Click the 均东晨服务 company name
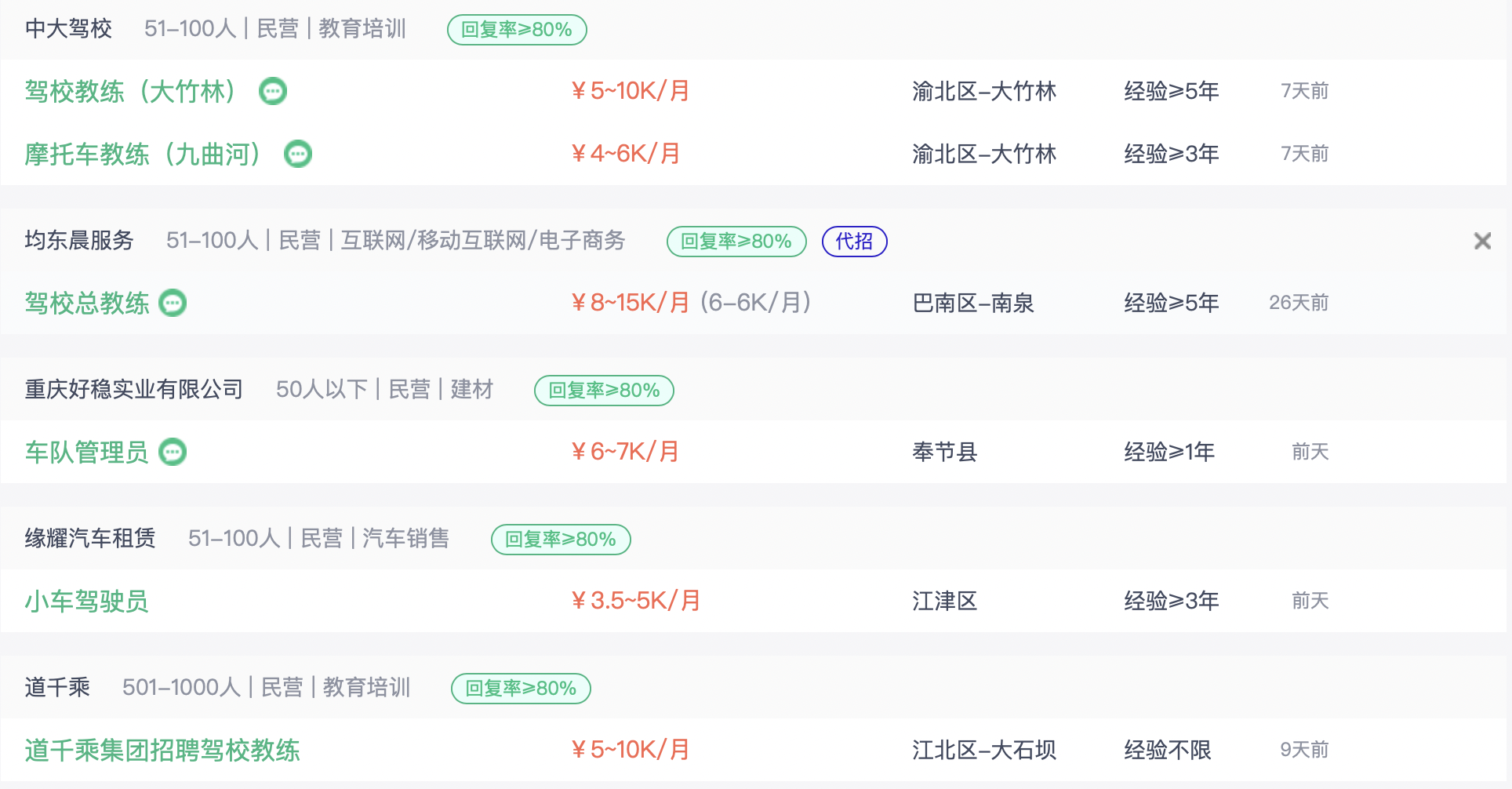The width and height of the screenshot is (1512, 789). pyautogui.click(x=79, y=240)
